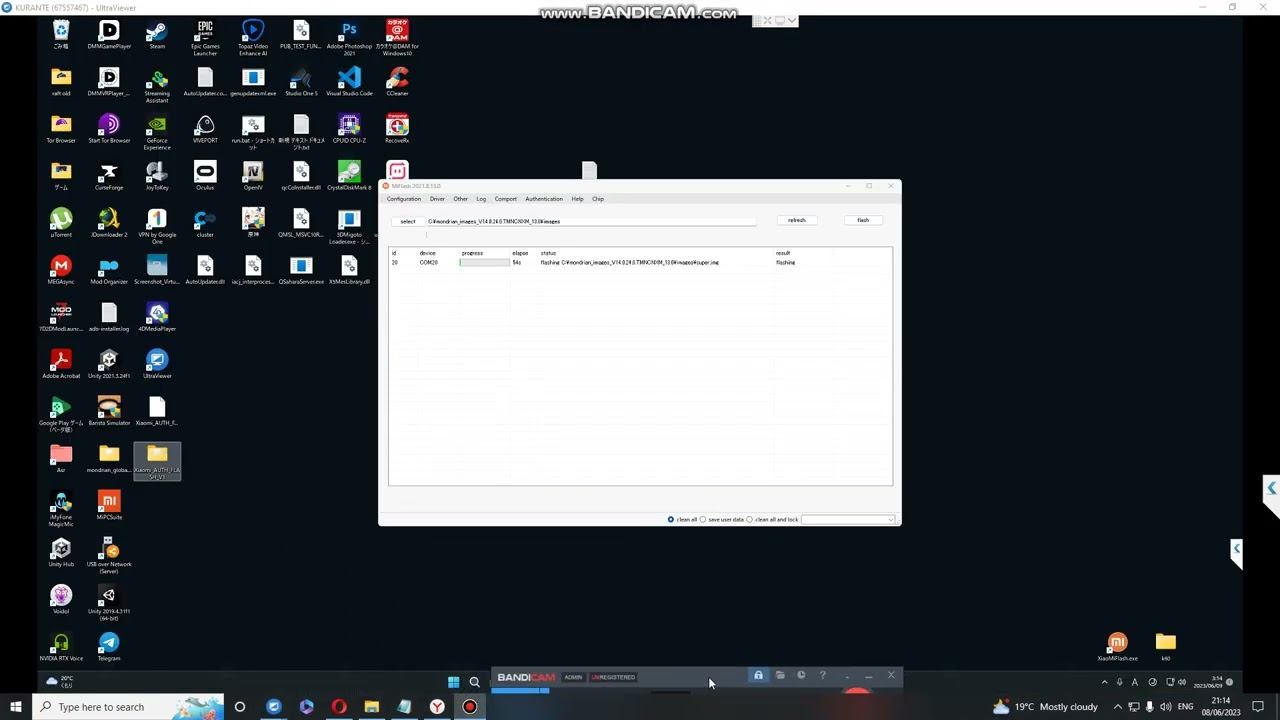Viewport: 1280px width, 720px height.
Task: Click the Steam desktop icon
Action: coord(157,35)
